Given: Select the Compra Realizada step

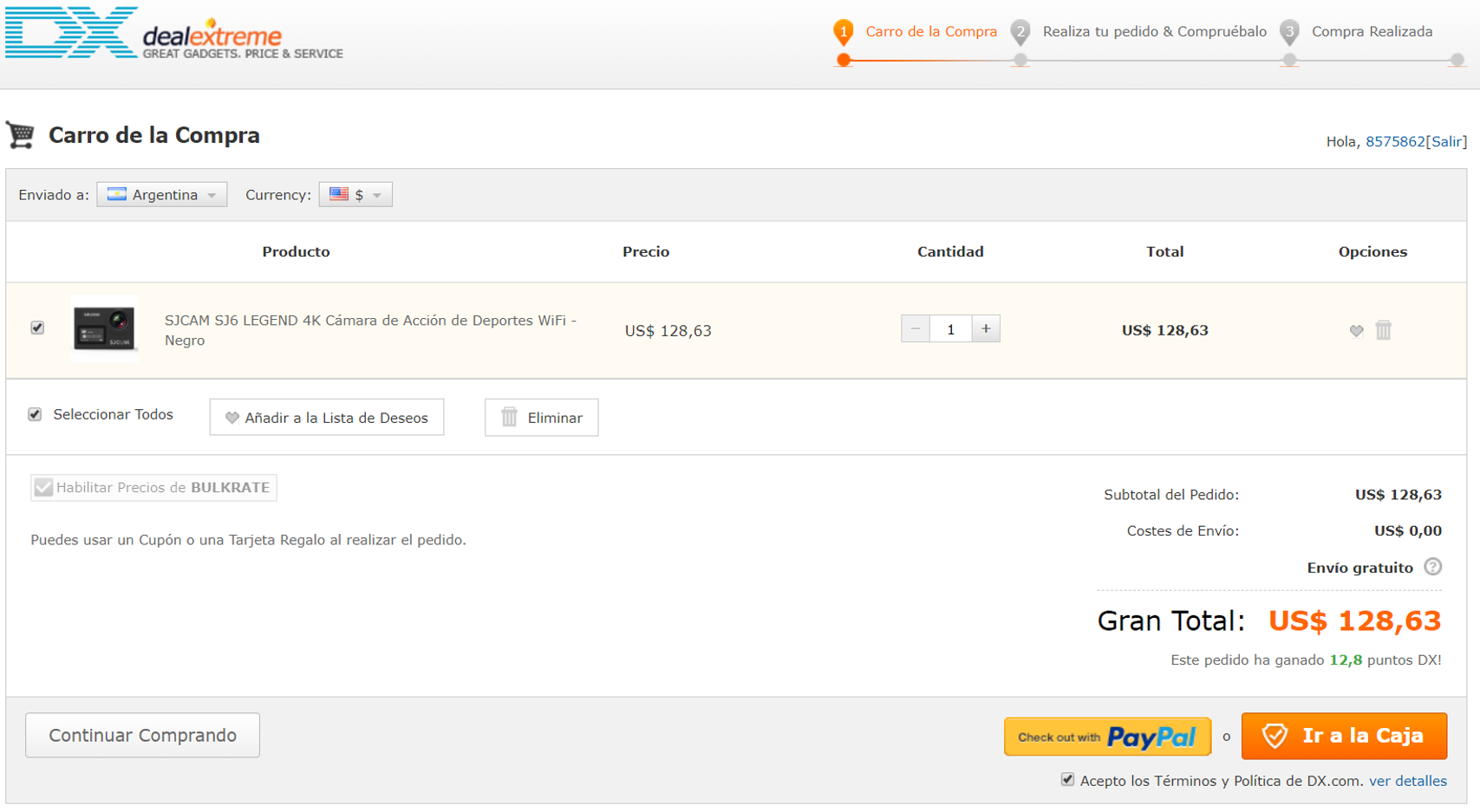Looking at the screenshot, I should click(x=1372, y=31).
